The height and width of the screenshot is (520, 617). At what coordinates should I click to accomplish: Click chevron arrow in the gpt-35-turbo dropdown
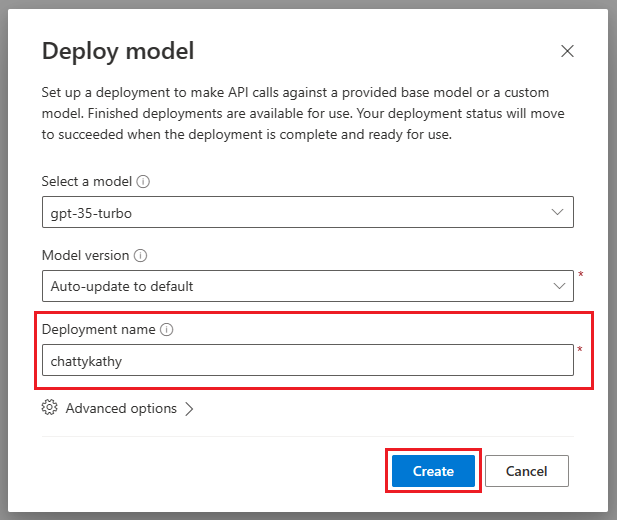coord(557,212)
